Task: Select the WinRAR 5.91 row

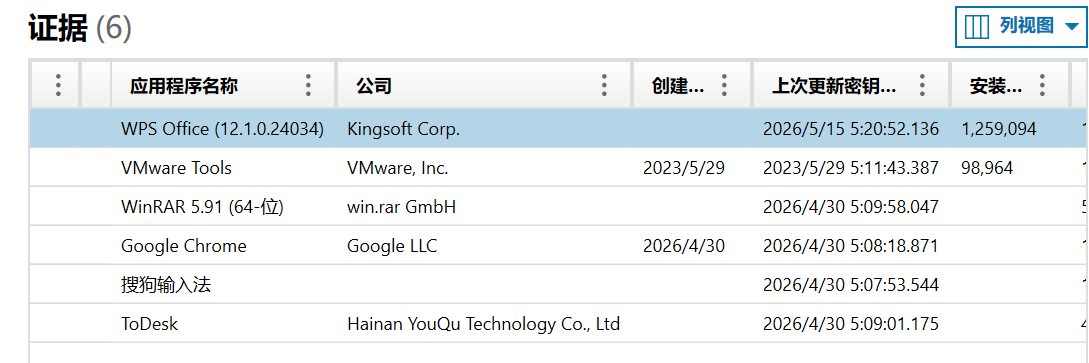Action: pyautogui.click(x=558, y=206)
